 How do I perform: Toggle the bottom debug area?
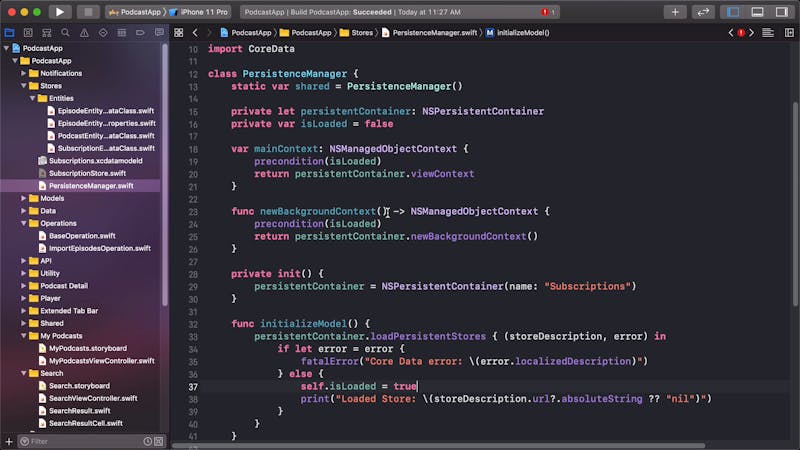756,12
